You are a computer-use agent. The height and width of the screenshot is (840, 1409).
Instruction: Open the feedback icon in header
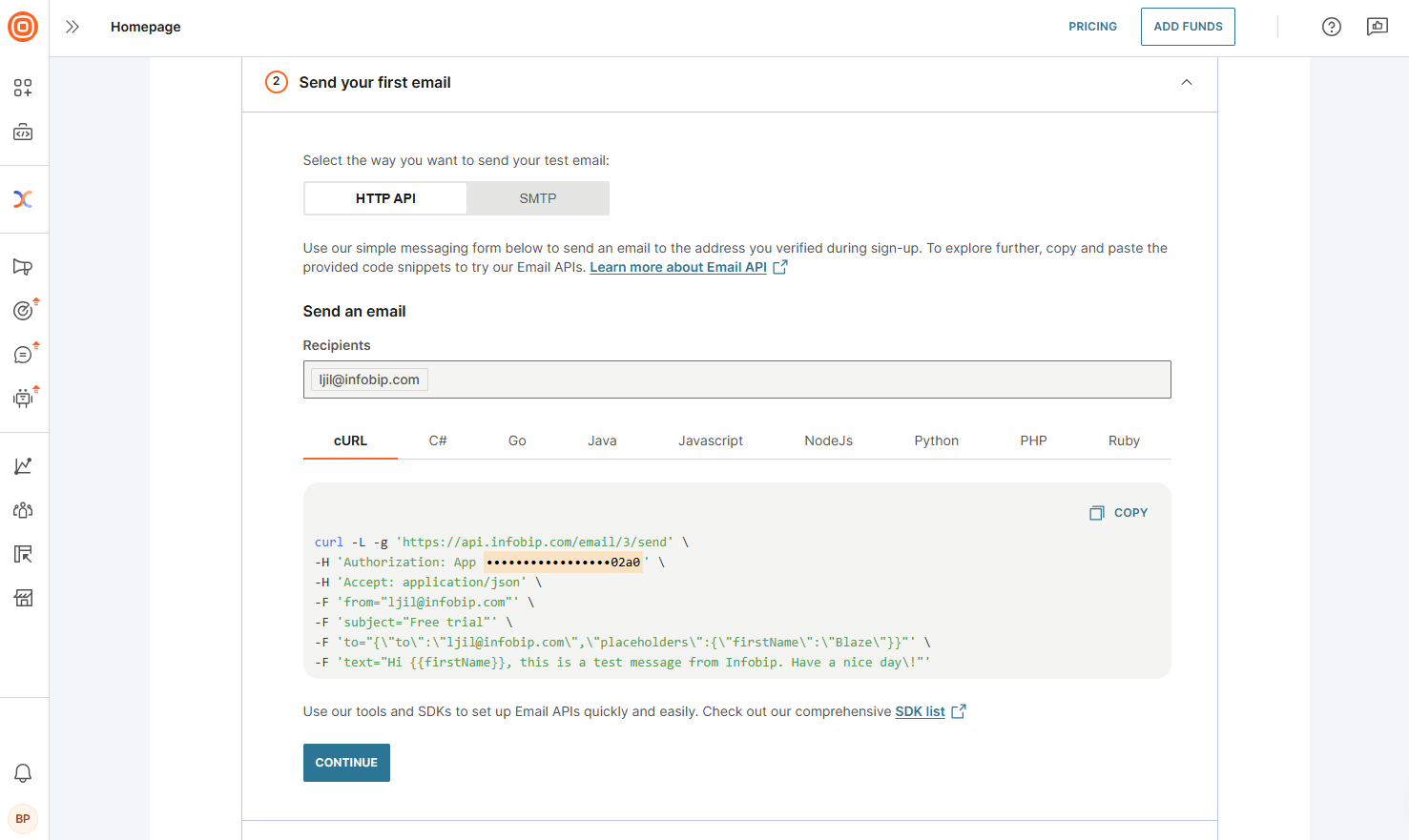pyautogui.click(x=1378, y=27)
